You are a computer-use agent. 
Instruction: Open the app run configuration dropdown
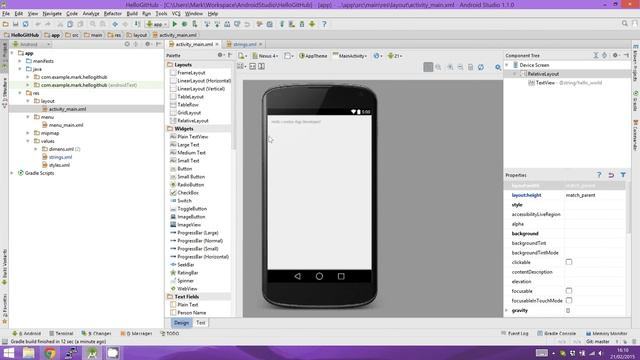click(157, 24)
